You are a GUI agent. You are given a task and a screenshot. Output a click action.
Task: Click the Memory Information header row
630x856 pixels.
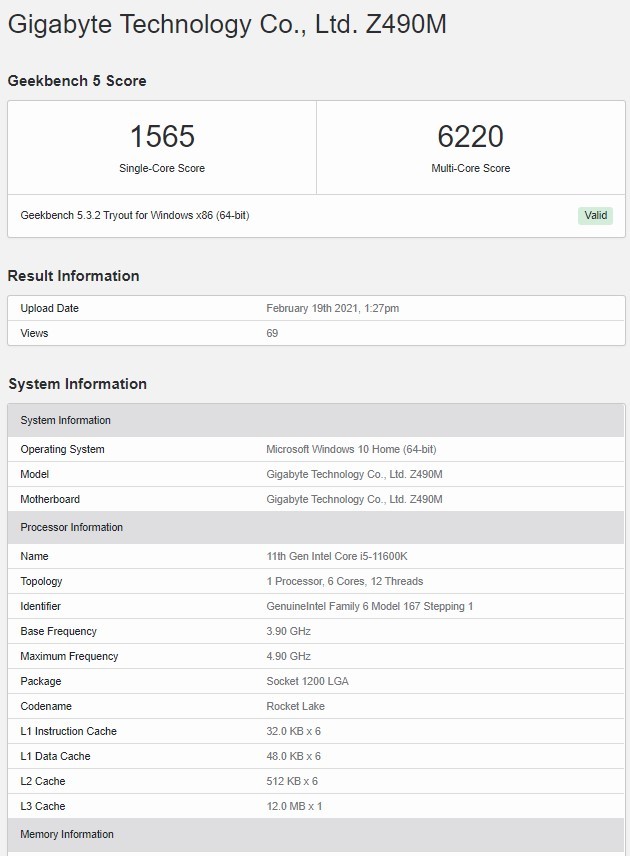[x=316, y=834]
